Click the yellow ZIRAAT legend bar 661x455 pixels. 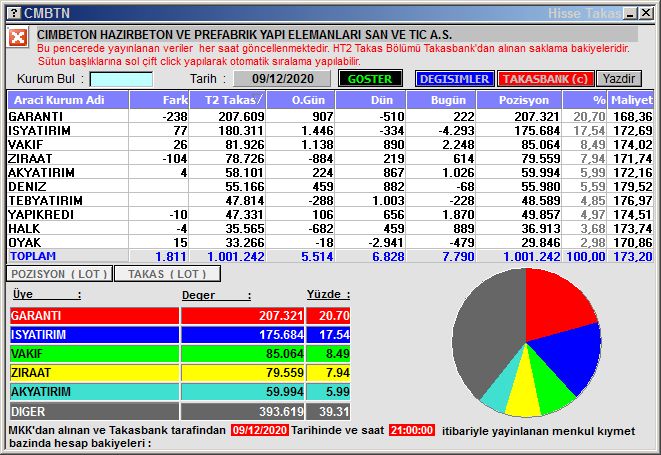94,372
